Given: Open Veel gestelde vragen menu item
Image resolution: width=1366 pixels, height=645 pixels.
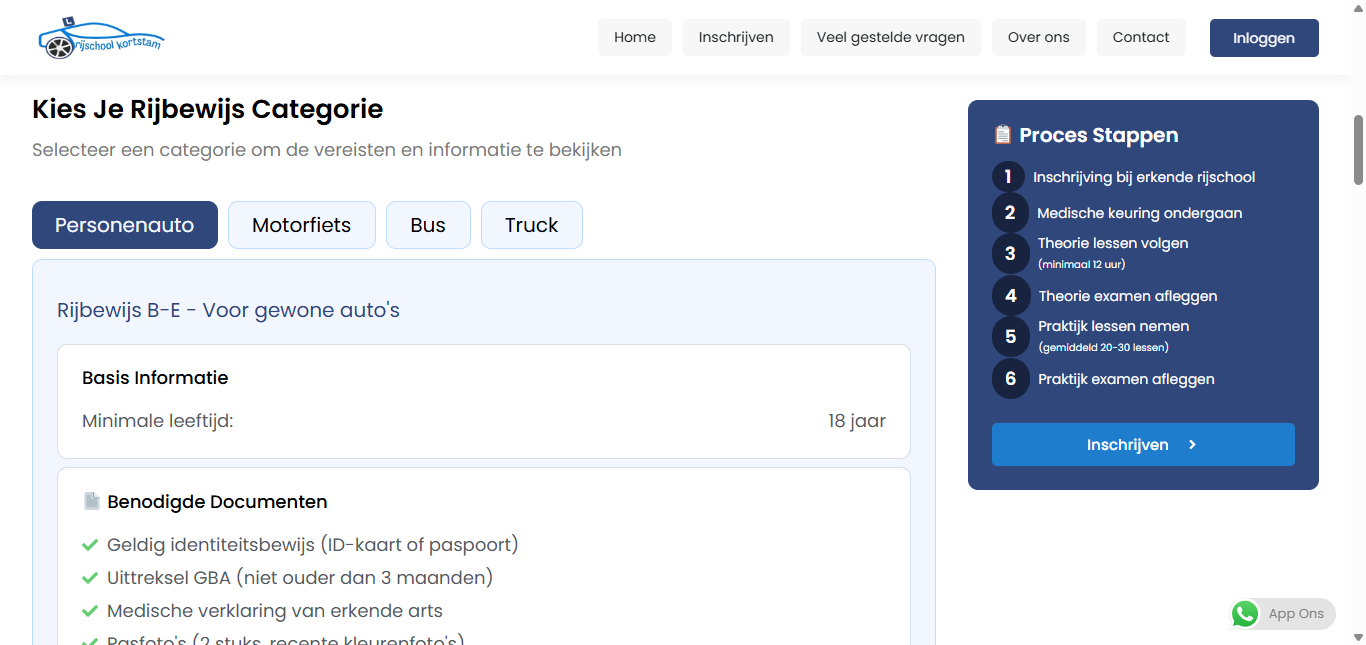Looking at the screenshot, I should [x=890, y=38].
